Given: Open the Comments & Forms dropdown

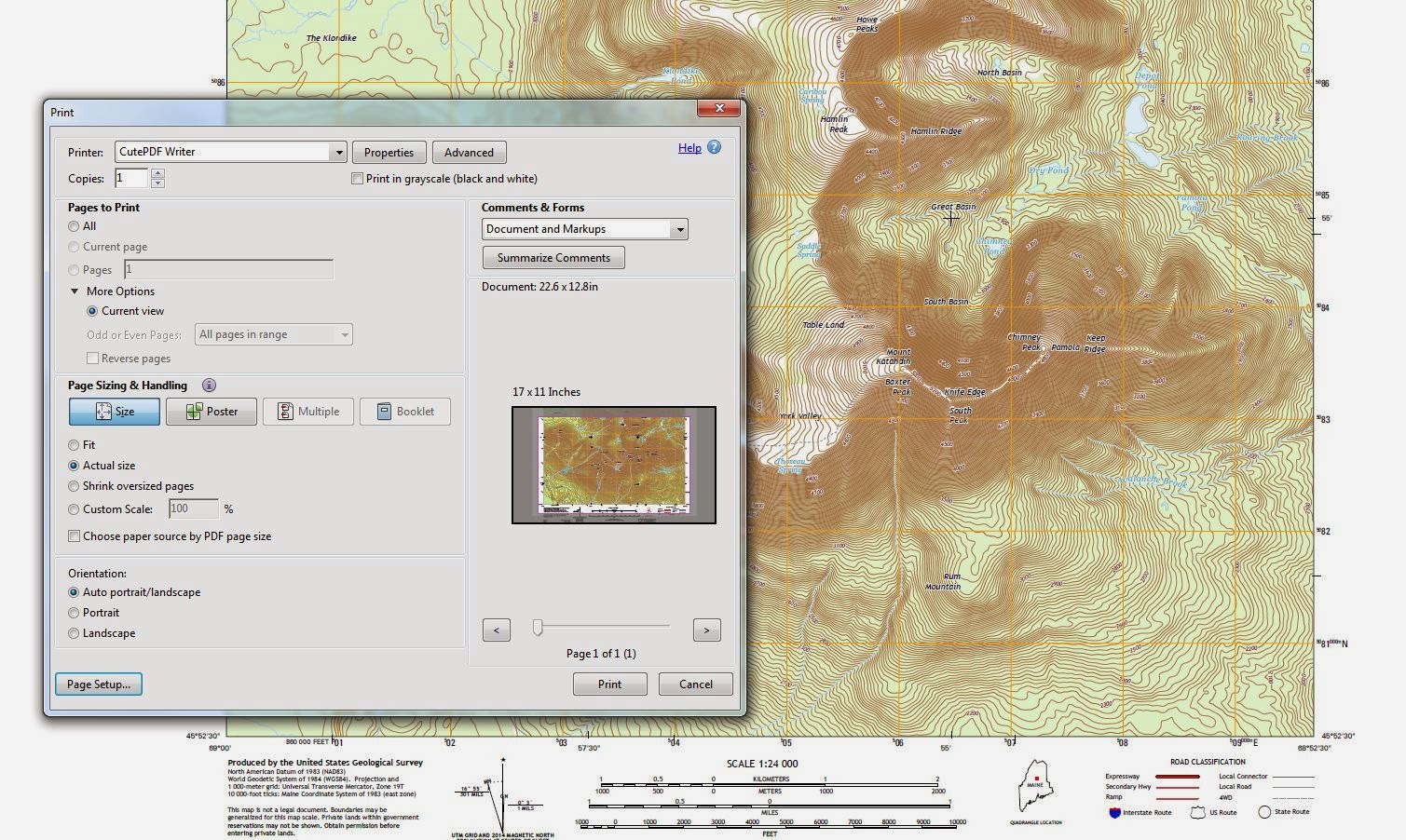Looking at the screenshot, I should [680, 229].
